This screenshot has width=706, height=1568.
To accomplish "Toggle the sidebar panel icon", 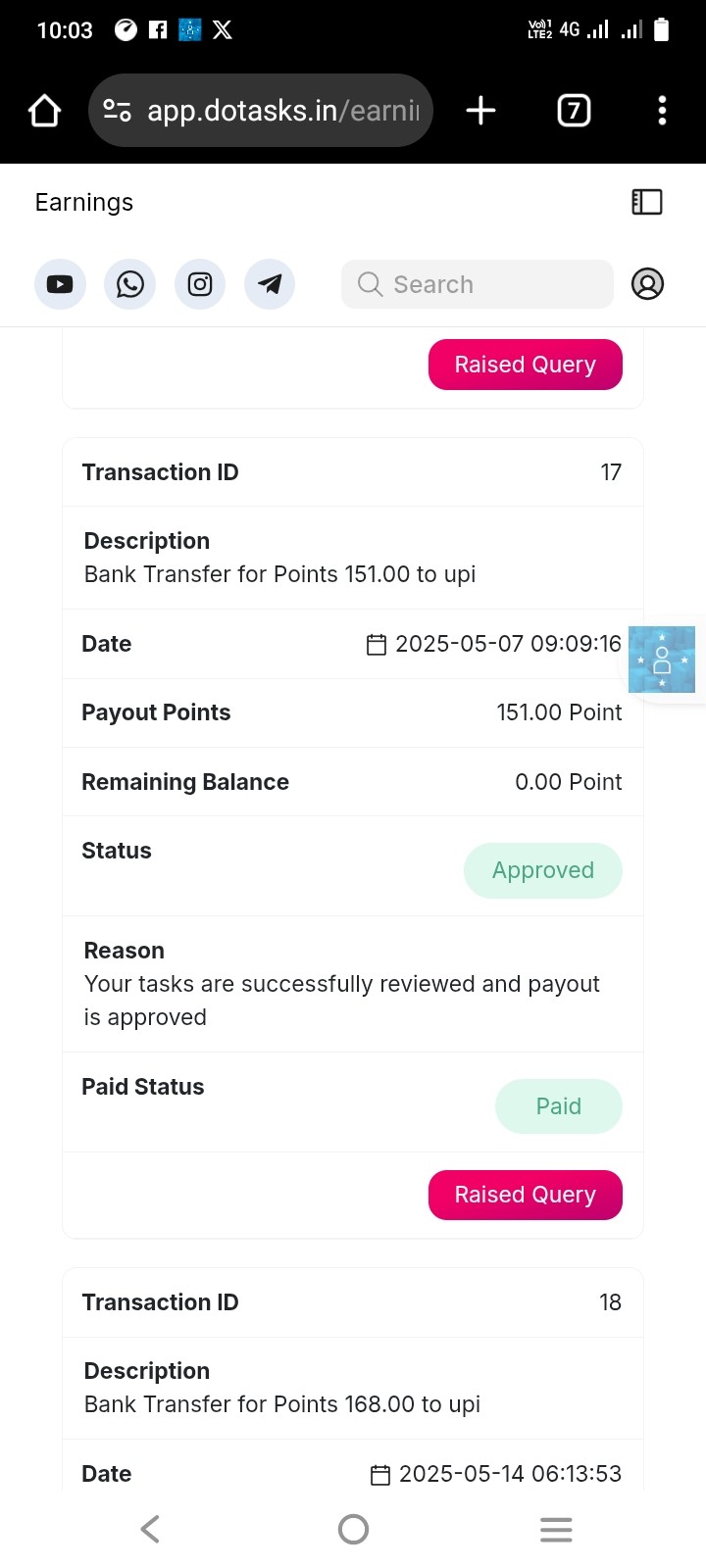I will click(x=647, y=202).
